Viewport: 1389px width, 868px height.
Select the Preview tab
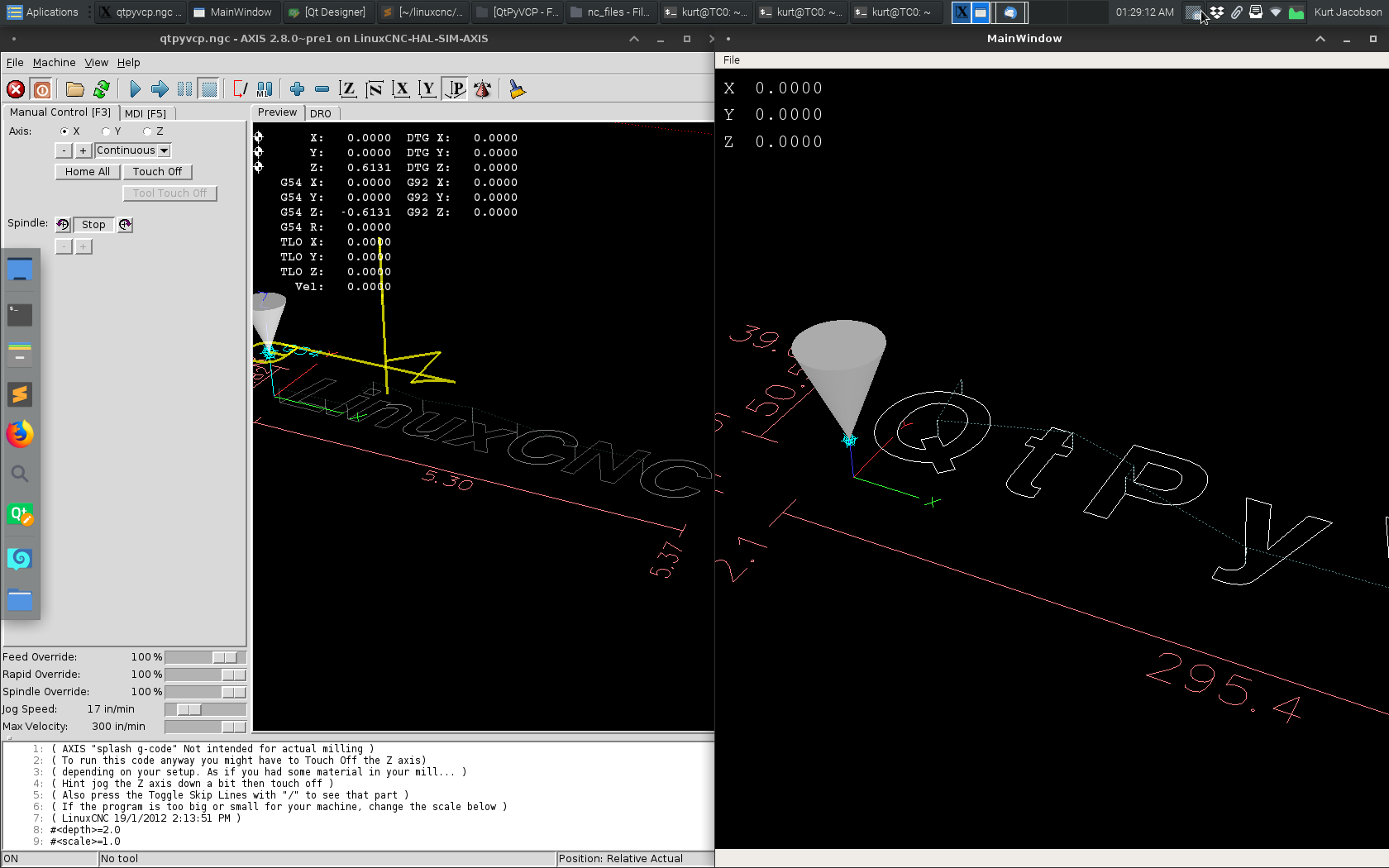tap(277, 112)
